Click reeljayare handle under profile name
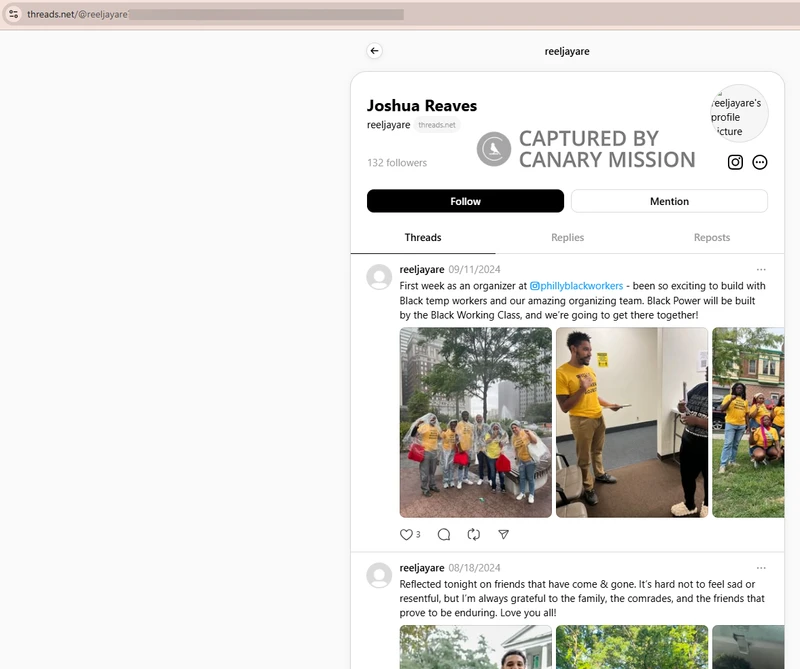 [388, 125]
